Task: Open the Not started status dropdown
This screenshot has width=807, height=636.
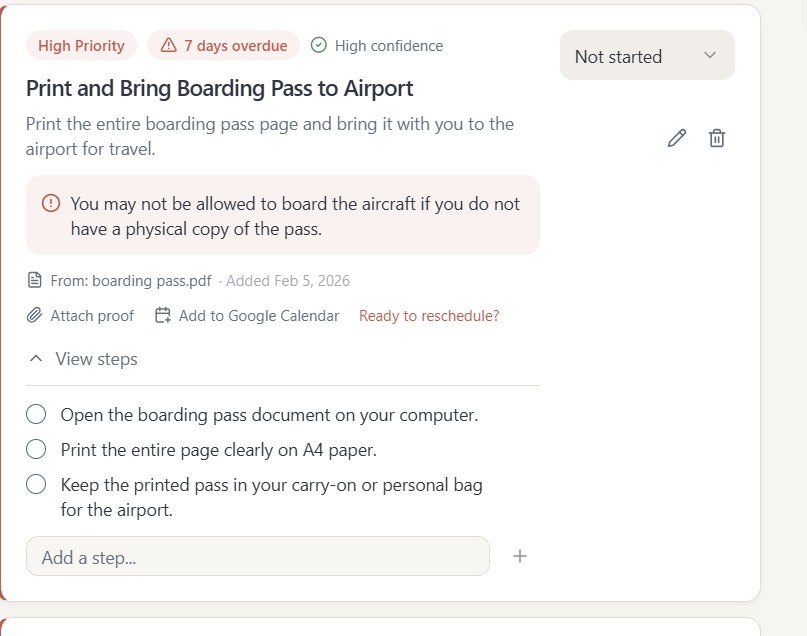Action: pos(647,56)
